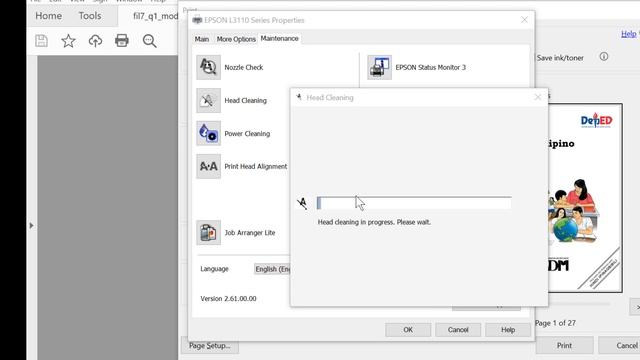Click the Head Cleaning icon in Maintenance tab

(x=209, y=100)
